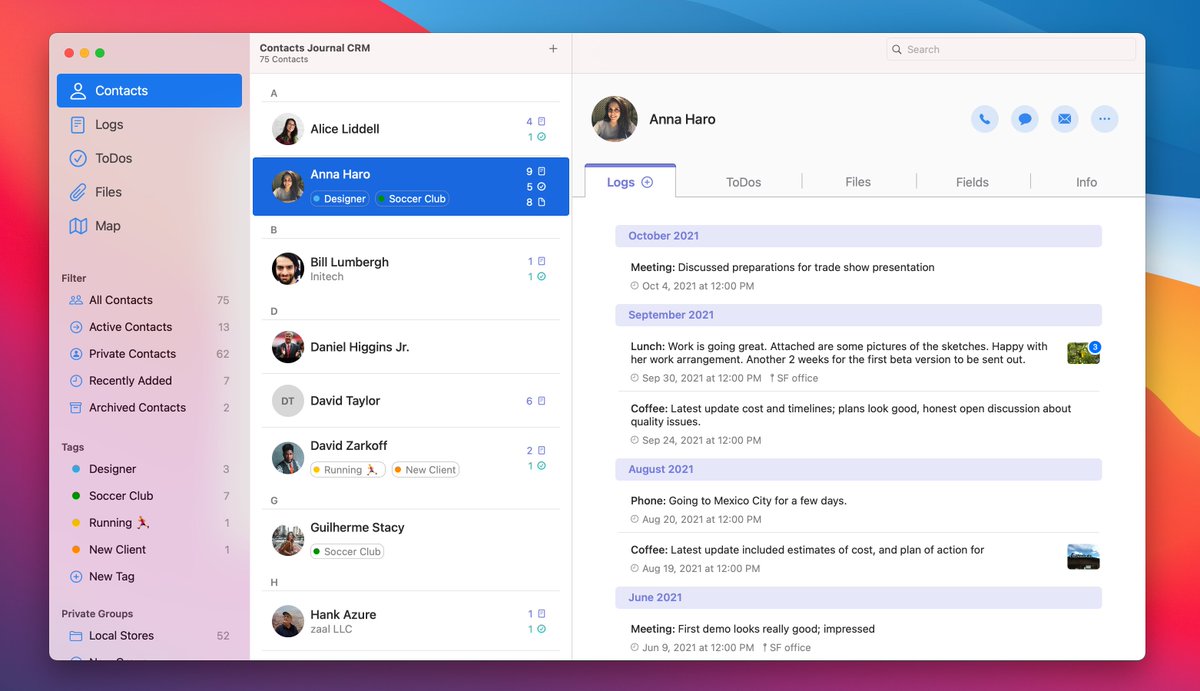Click Anna Haro's files count icon
The height and width of the screenshot is (691, 1200).
[542, 202]
